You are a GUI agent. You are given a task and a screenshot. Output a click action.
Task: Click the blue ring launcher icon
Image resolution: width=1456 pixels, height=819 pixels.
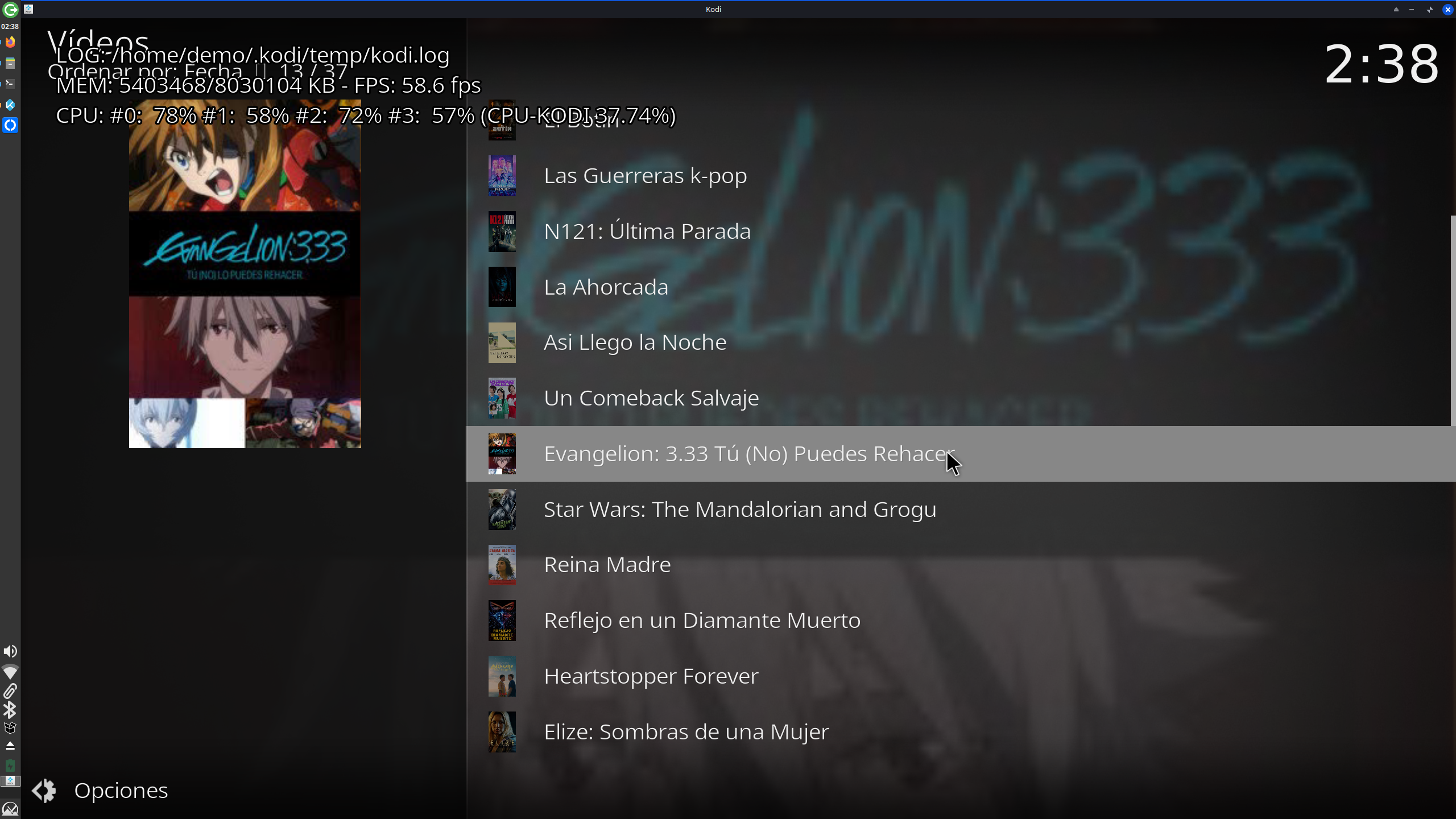tap(10, 125)
